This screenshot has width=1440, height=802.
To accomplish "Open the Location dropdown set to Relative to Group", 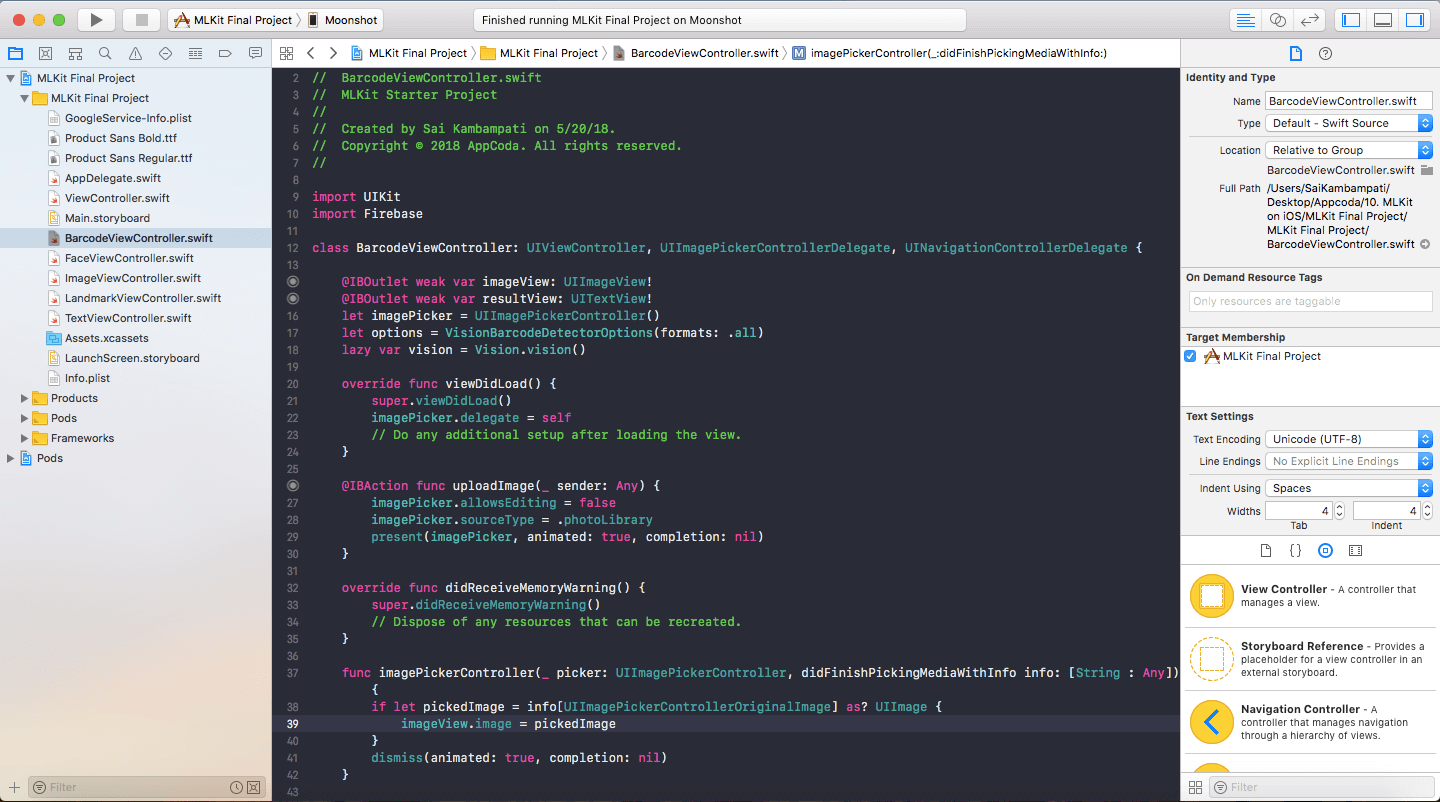I will click(1349, 150).
